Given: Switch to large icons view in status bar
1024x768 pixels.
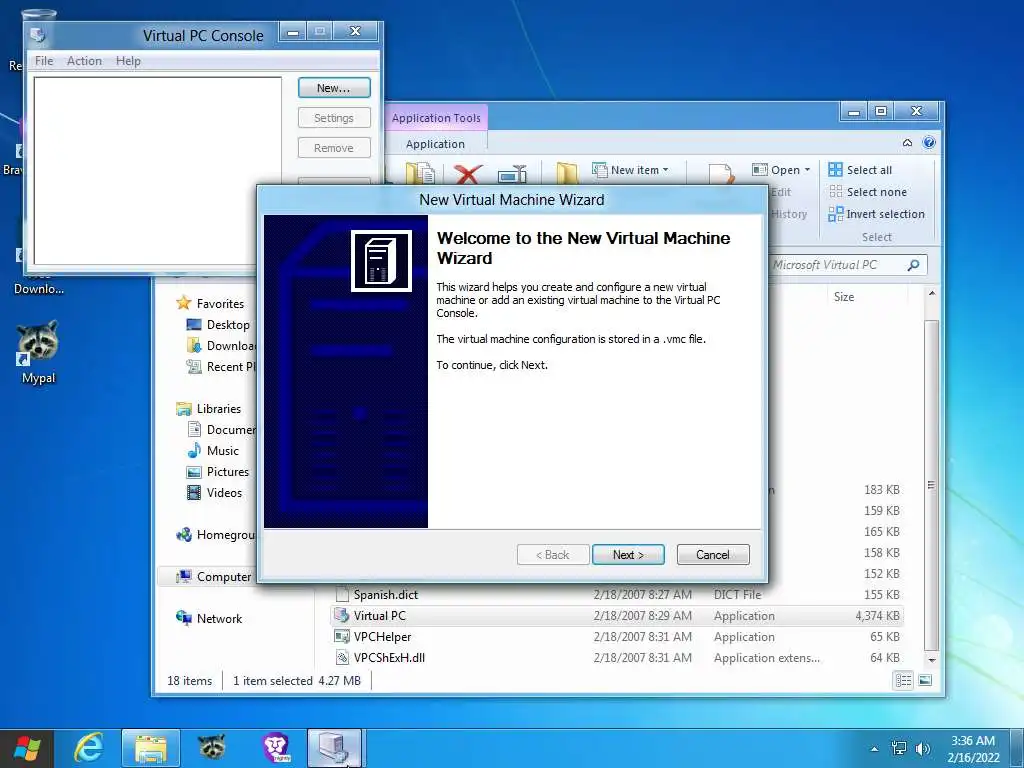Looking at the screenshot, I should coord(925,680).
